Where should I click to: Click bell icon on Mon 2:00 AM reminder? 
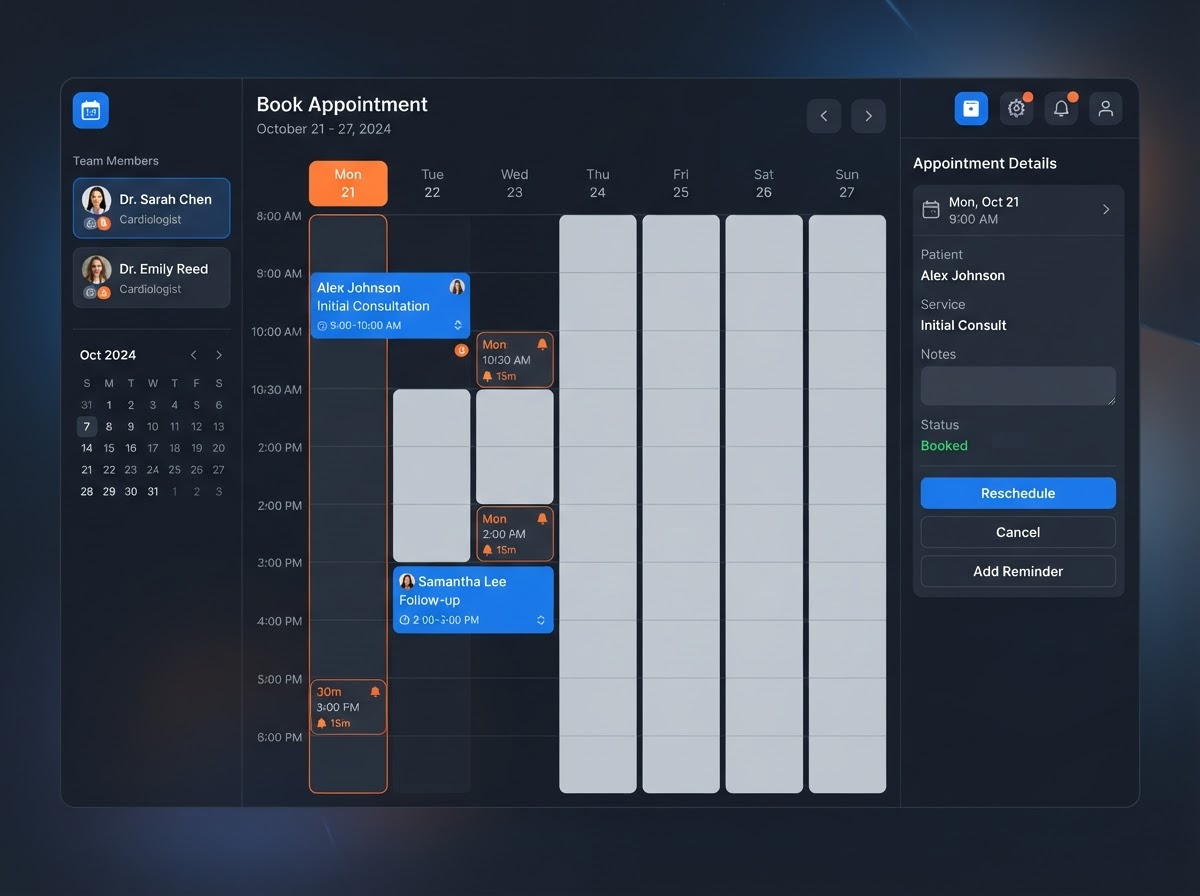(543, 519)
